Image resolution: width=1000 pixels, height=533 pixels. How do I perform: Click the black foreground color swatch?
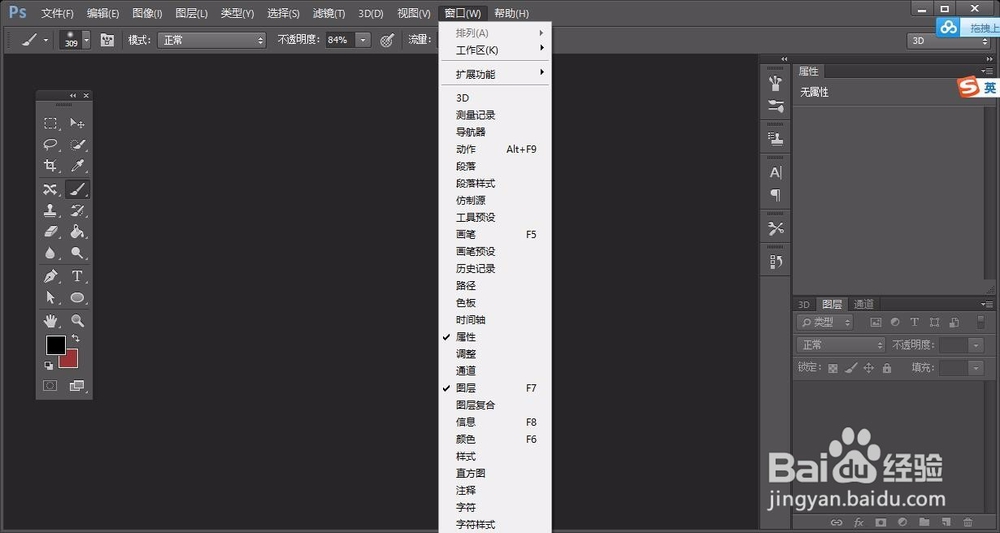[54, 343]
